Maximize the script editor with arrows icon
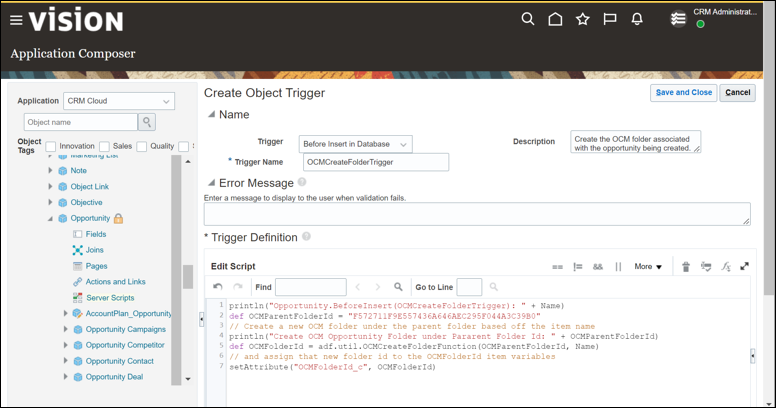 [x=744, y=266]
